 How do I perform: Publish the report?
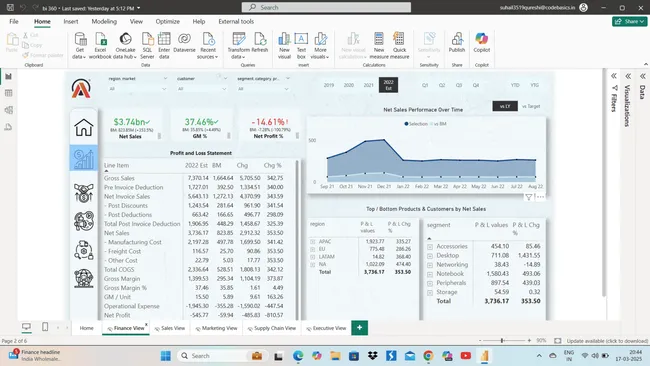pyautogui.click(x=457, y=43)
